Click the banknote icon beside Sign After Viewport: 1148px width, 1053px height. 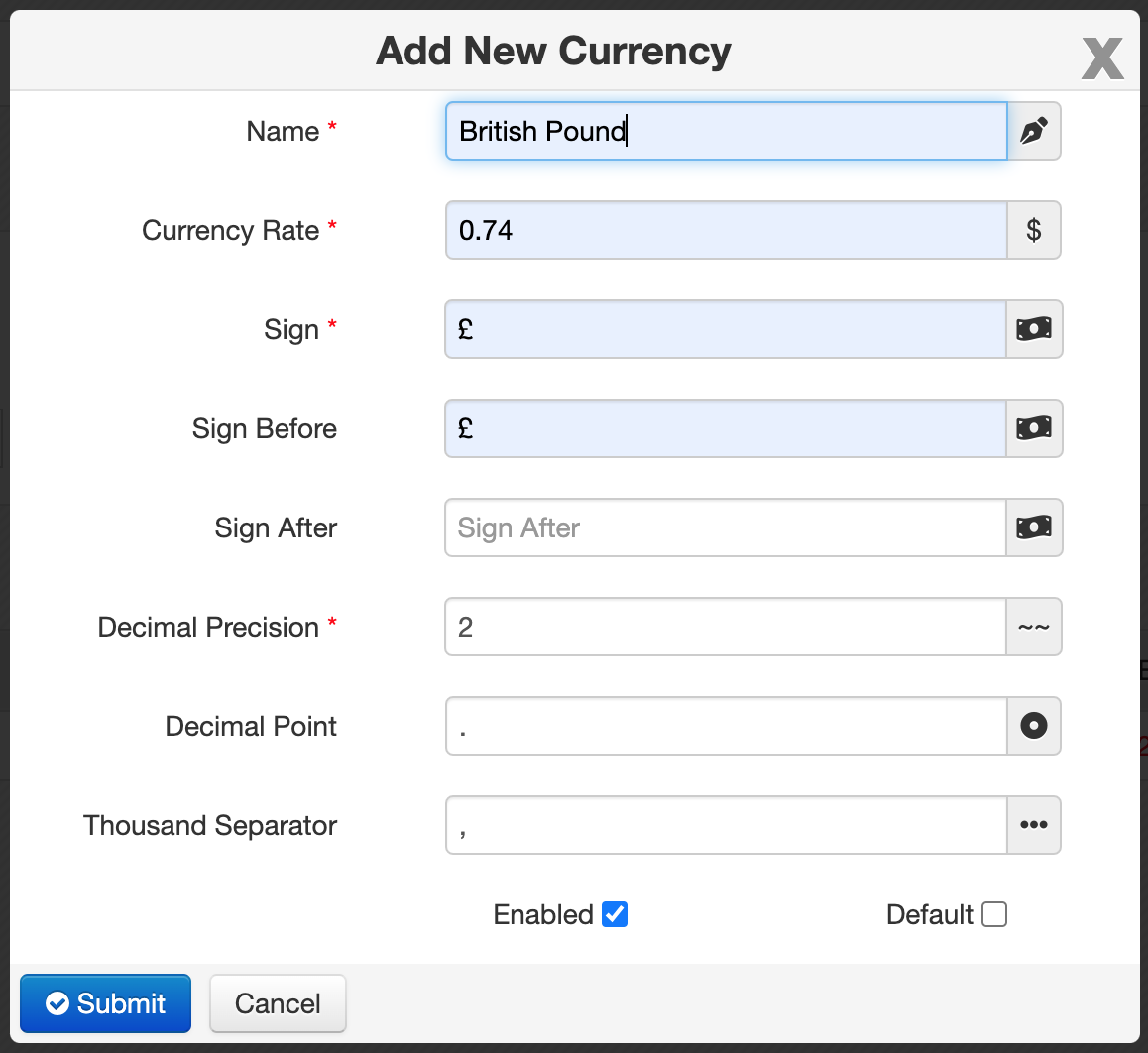1034,527
